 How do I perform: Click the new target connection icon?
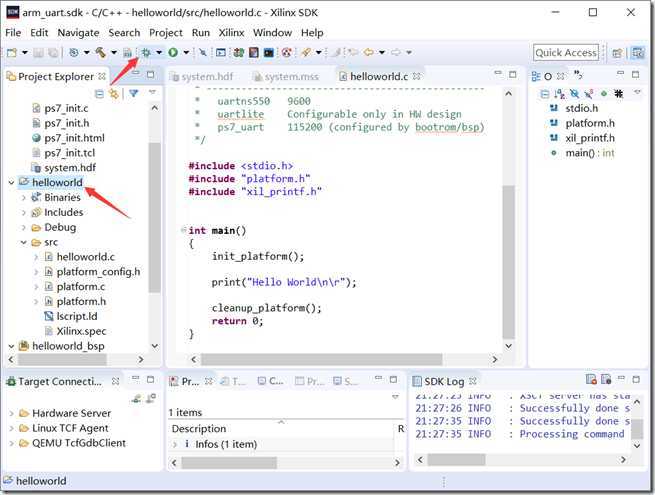[137, 399]
